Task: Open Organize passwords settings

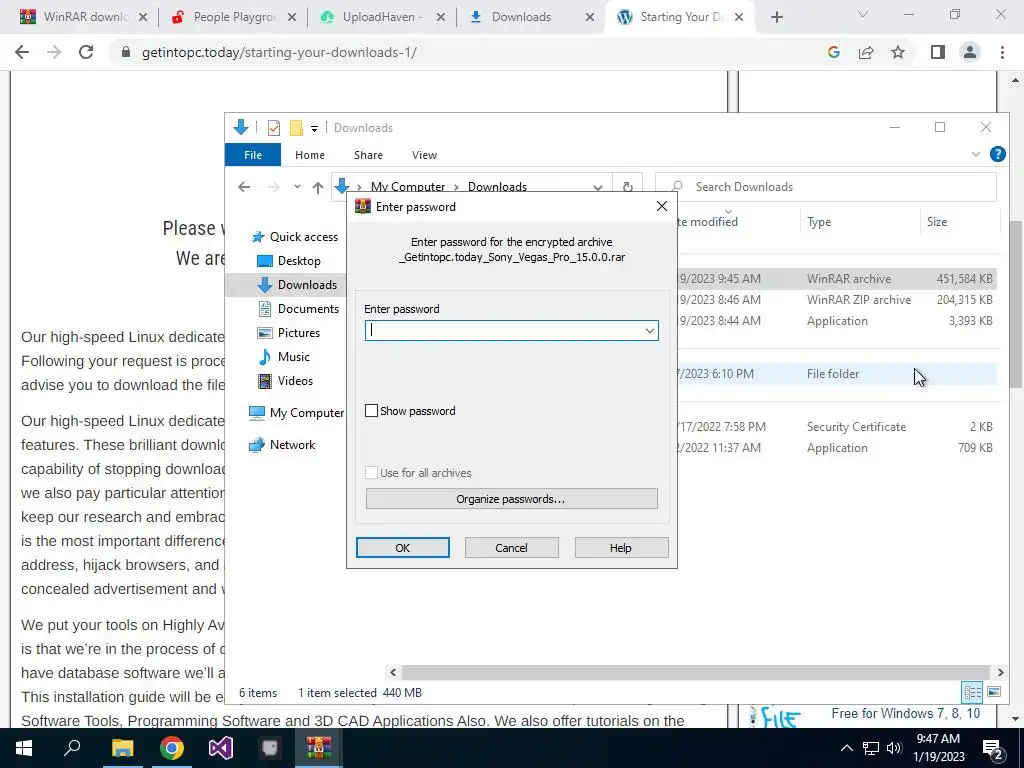Action: 511,499
